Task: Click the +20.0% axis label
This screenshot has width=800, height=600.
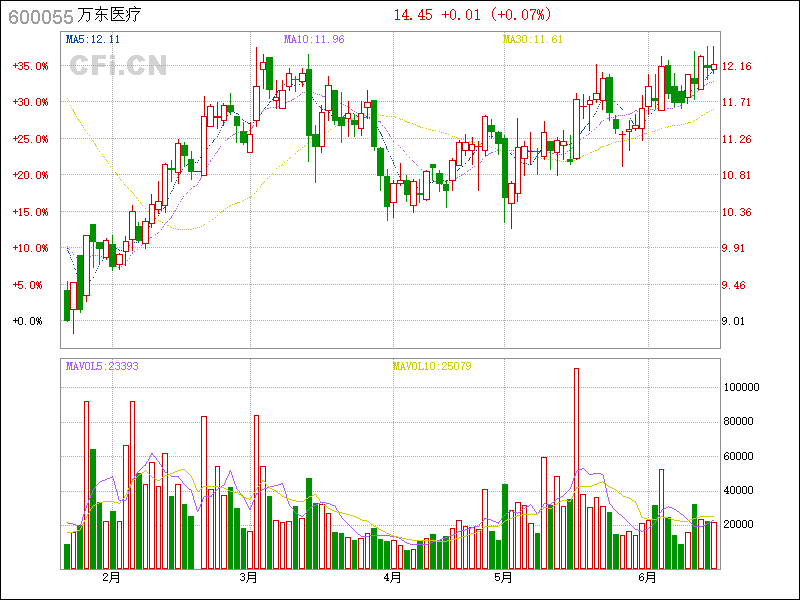Action: pos(30,176)
